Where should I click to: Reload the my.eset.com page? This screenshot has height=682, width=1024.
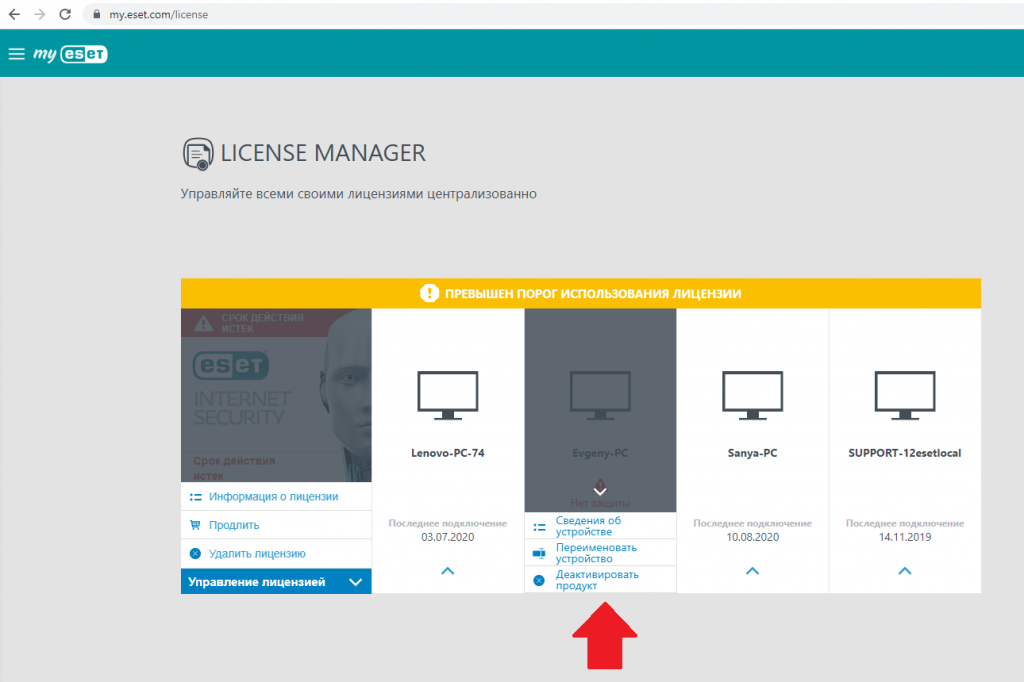pos(65,14)
